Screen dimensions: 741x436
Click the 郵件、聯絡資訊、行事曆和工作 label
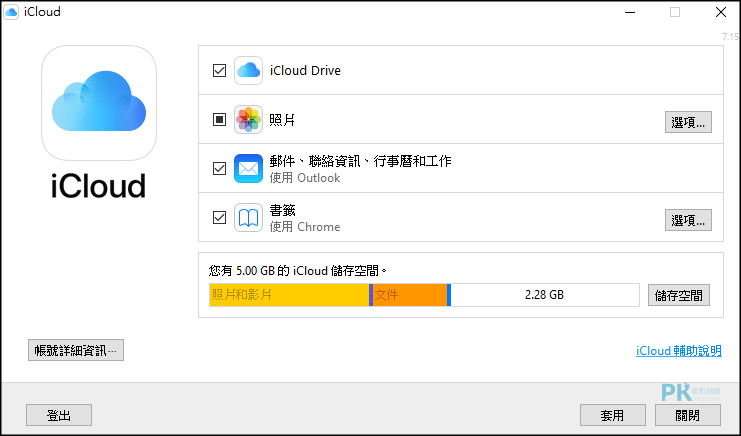coord(361,161)
